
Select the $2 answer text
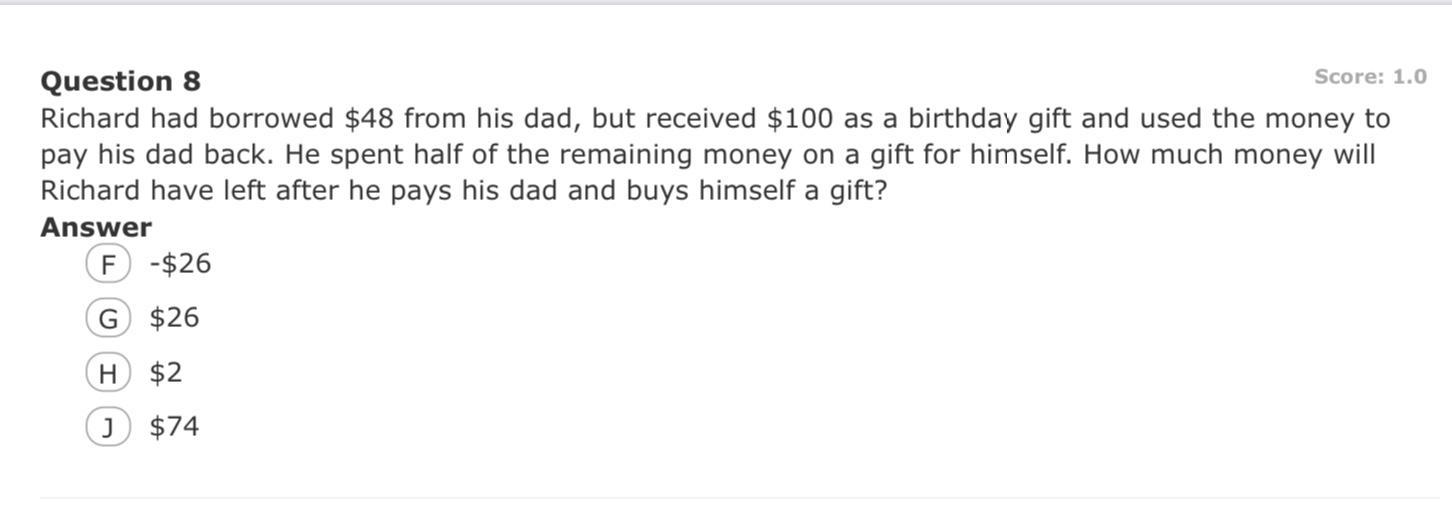166,373
